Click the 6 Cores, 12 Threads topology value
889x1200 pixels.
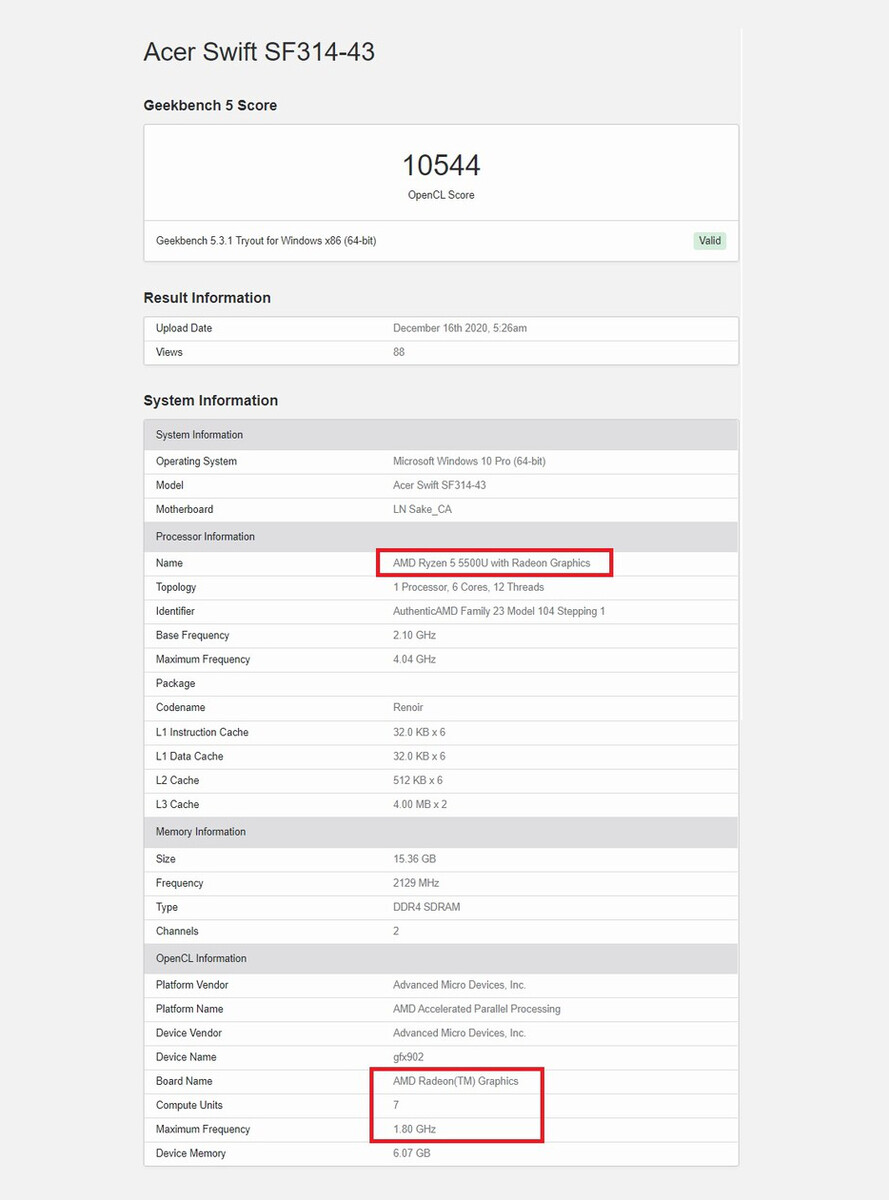click(x=469, y=587)
